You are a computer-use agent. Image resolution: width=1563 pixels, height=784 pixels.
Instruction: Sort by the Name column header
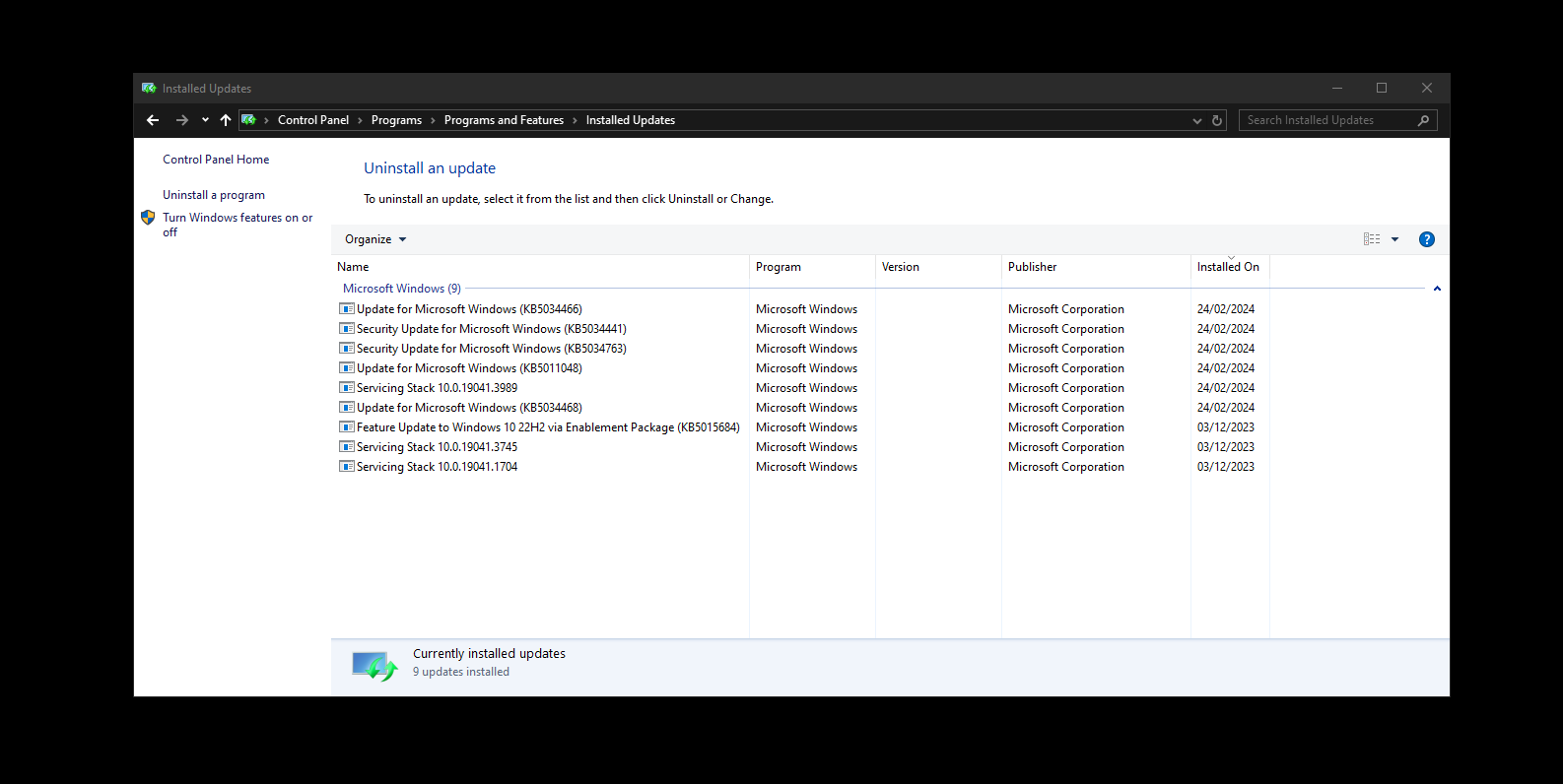540,267
